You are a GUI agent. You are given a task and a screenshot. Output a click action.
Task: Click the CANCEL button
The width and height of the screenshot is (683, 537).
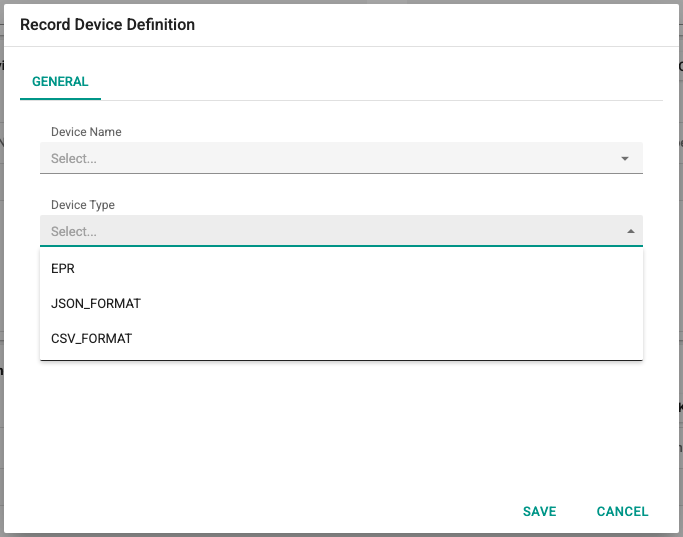click(x=622, y=511)
